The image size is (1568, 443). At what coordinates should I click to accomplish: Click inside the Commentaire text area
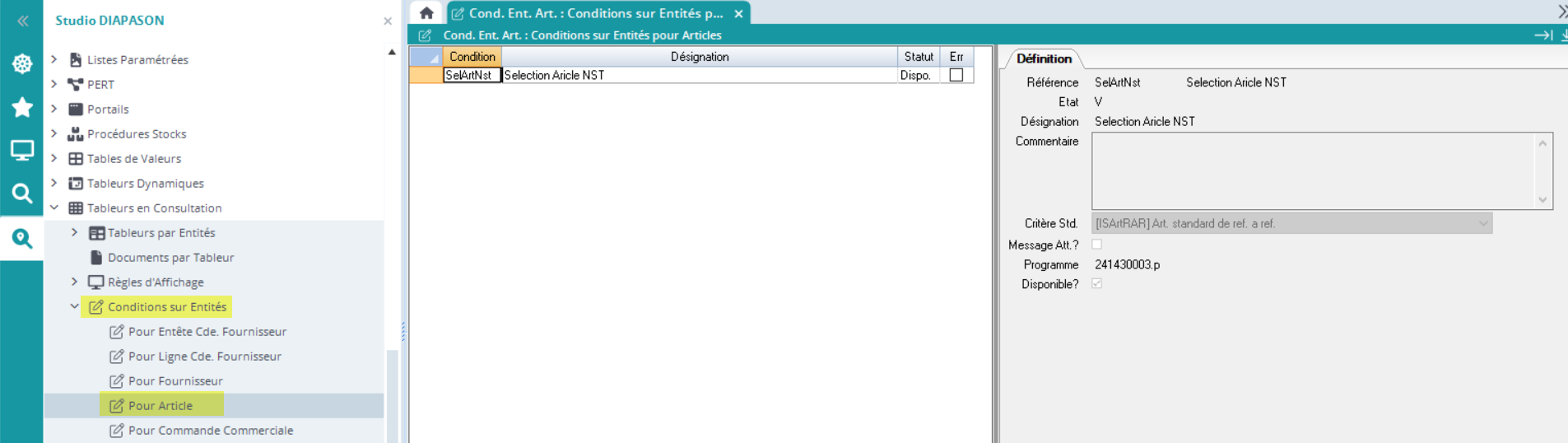1313,171
